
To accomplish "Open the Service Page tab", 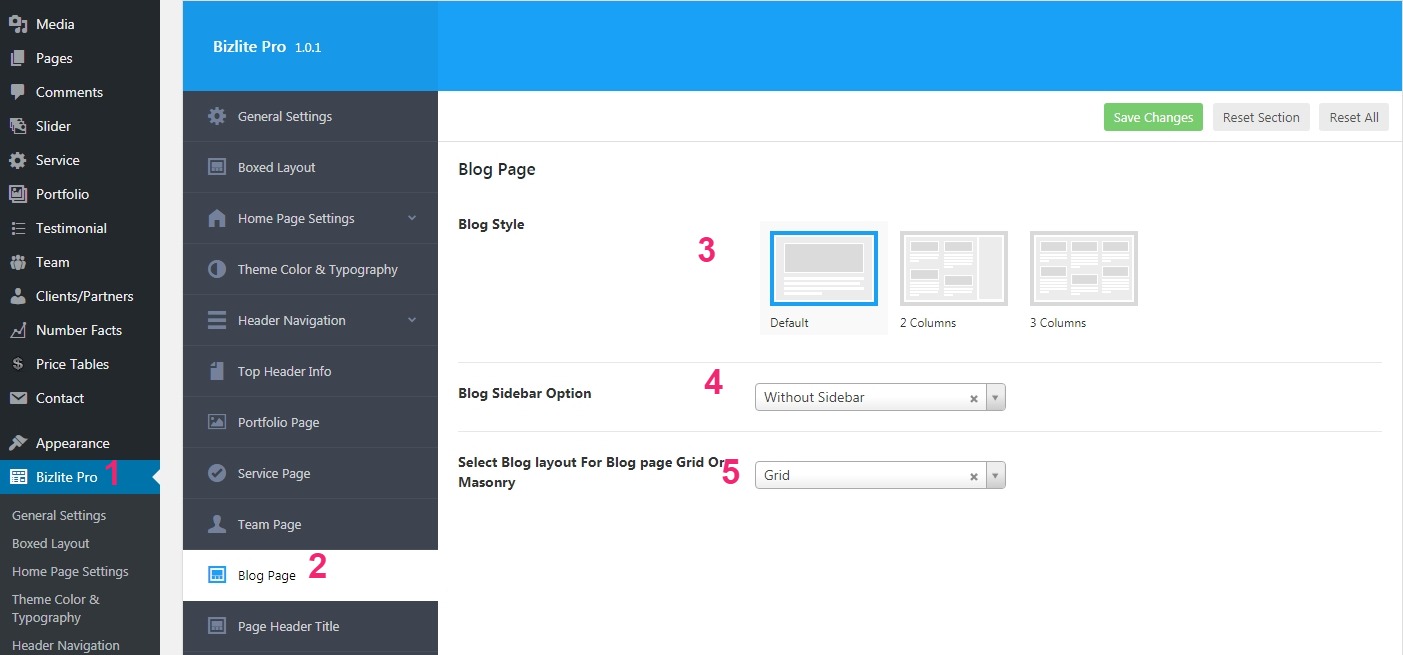I will pyautogui.click(x=310, y=473).
